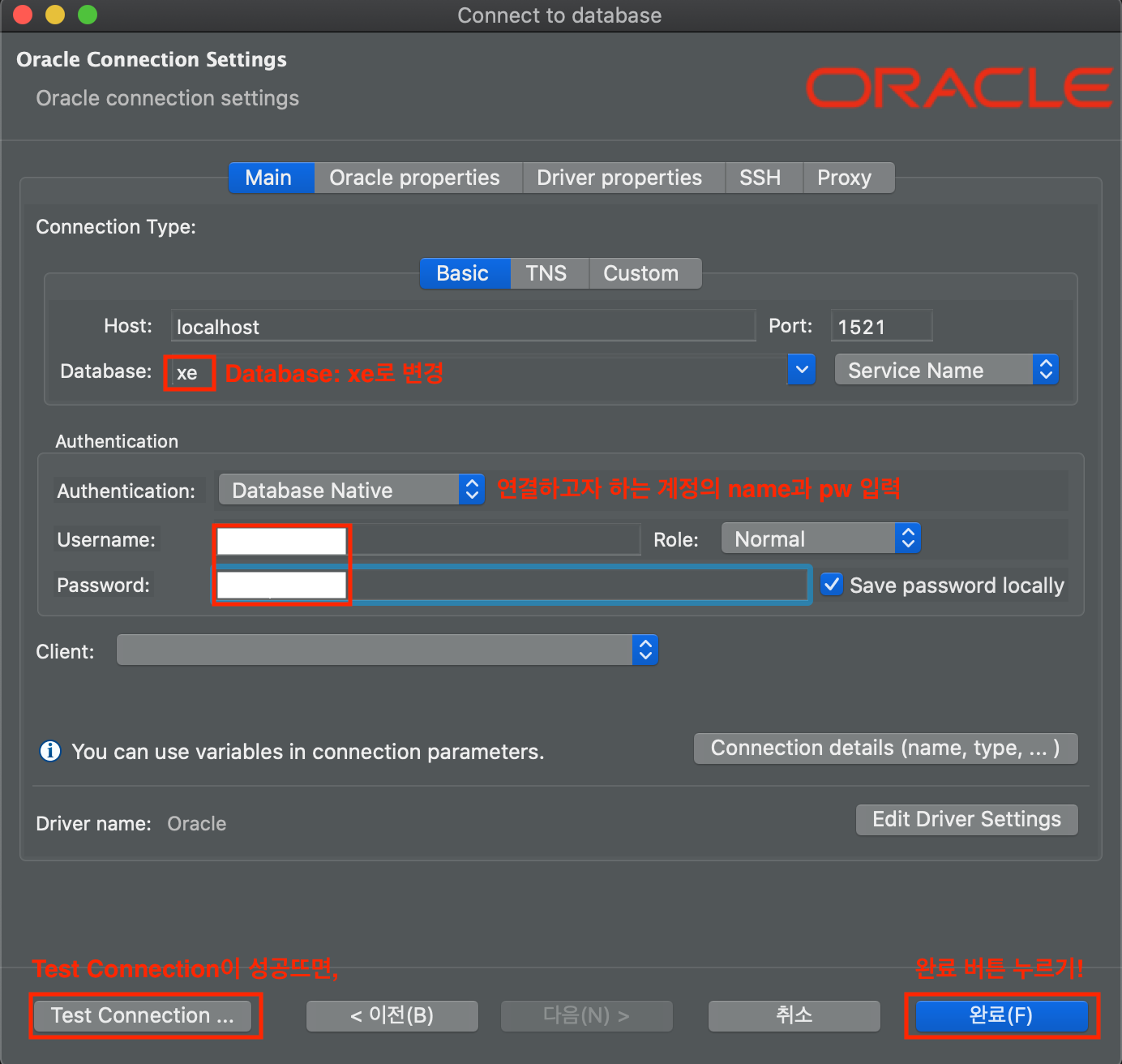
Task: Select Custom connection type
Action: (x=645, y=273)
